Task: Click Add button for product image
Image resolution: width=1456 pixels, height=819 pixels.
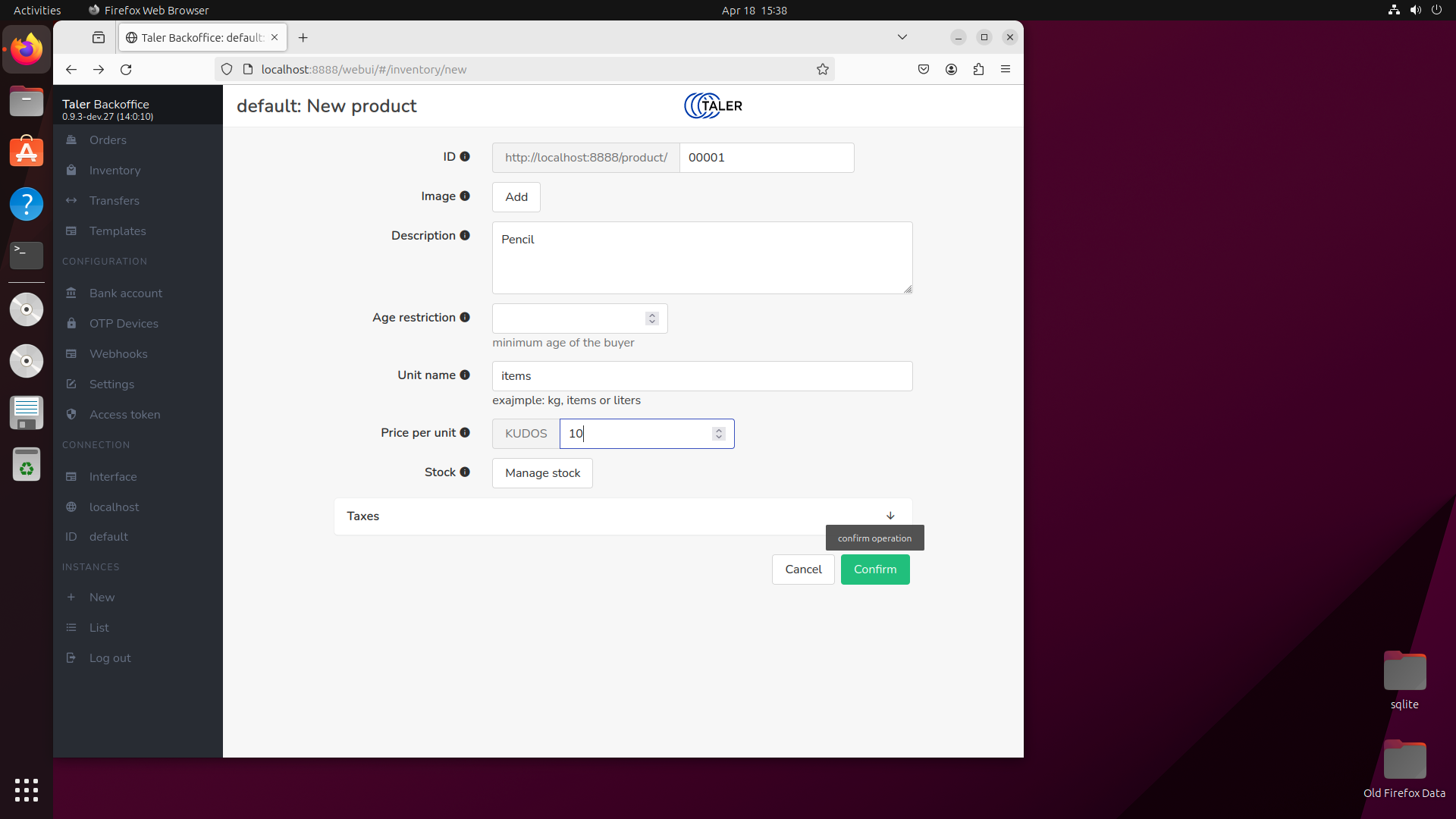Action: click(516, 197)
